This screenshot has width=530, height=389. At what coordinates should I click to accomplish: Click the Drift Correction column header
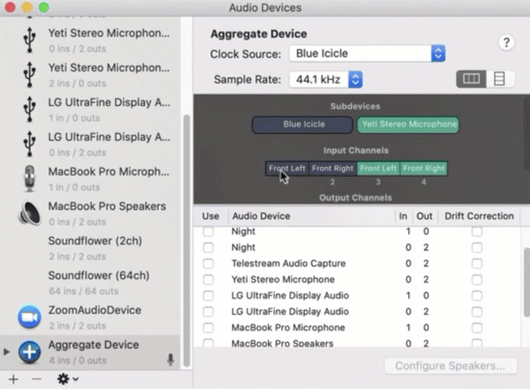pos(479,216)
